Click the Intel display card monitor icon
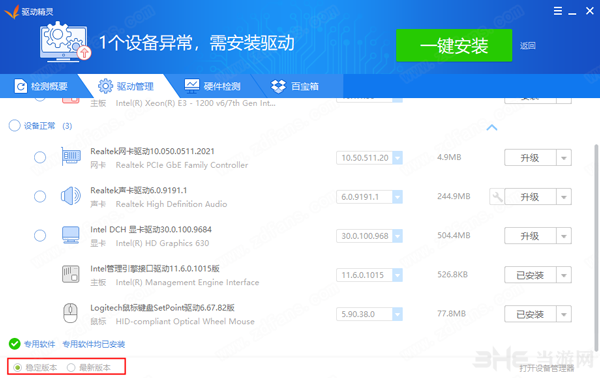The image size is (600, 378). (x=71, y=235)
